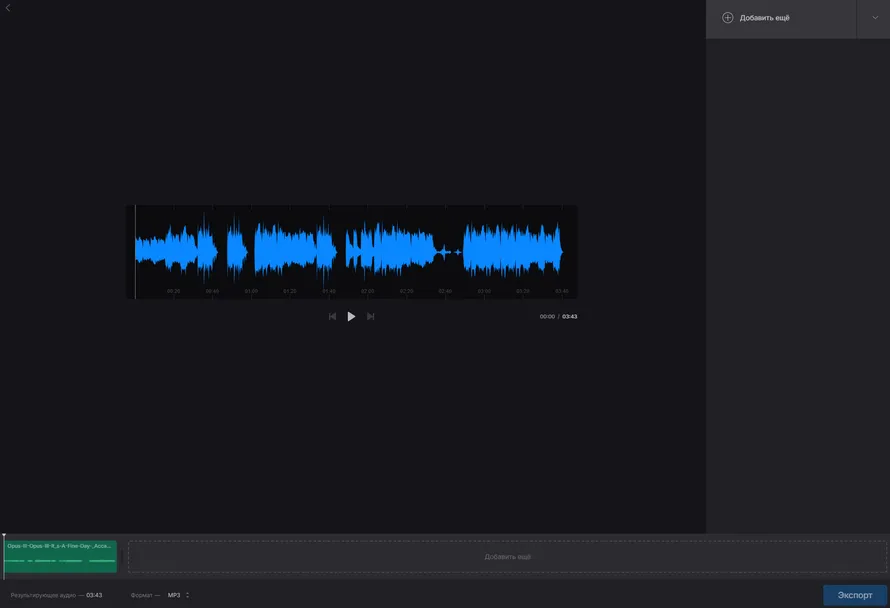The height and width of the screenshot is (608, 890).
Task: Click the Результирующее аудио duration text
Action: [x=56, y=595]
